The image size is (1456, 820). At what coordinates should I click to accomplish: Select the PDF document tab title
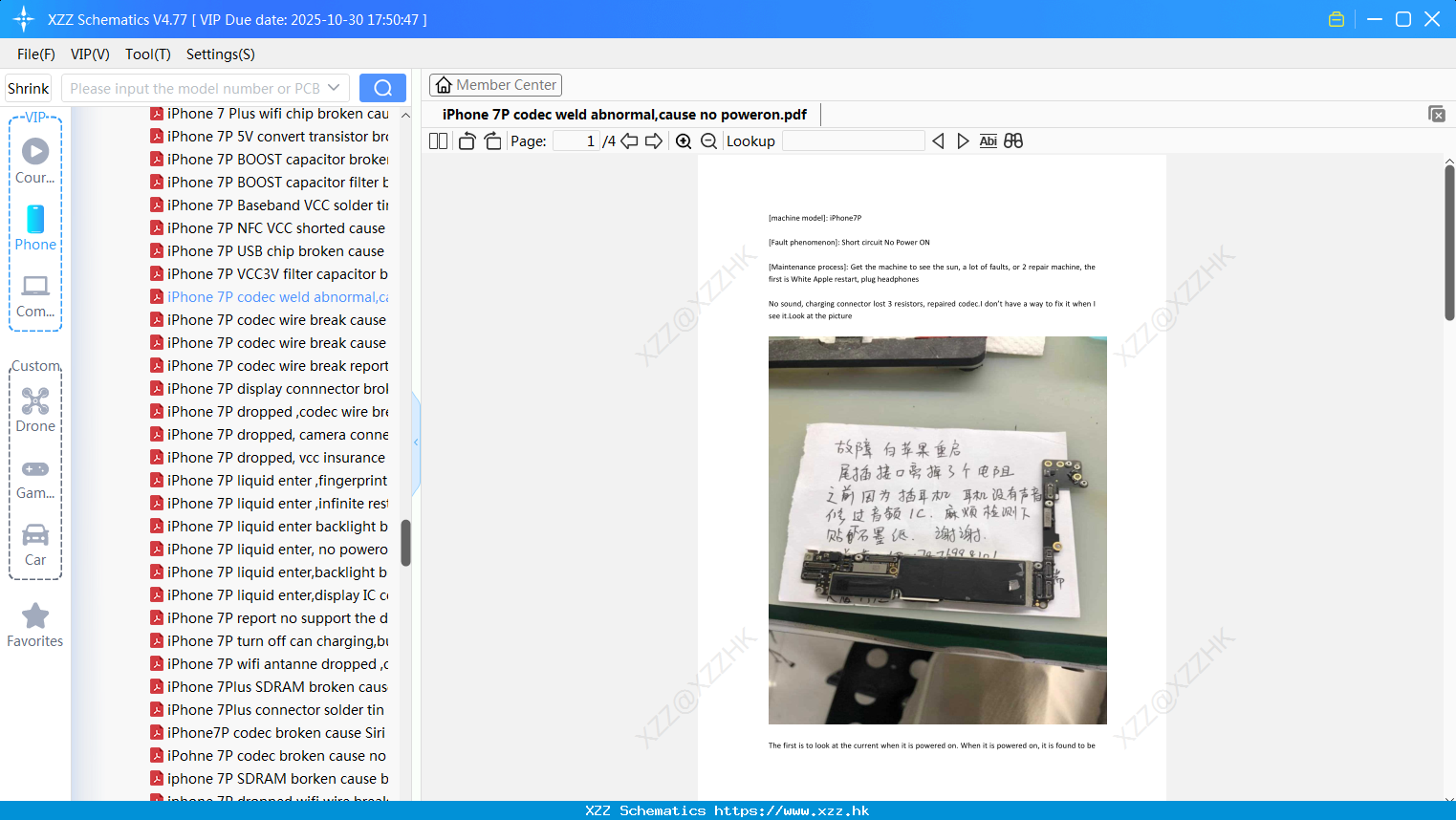624,115
